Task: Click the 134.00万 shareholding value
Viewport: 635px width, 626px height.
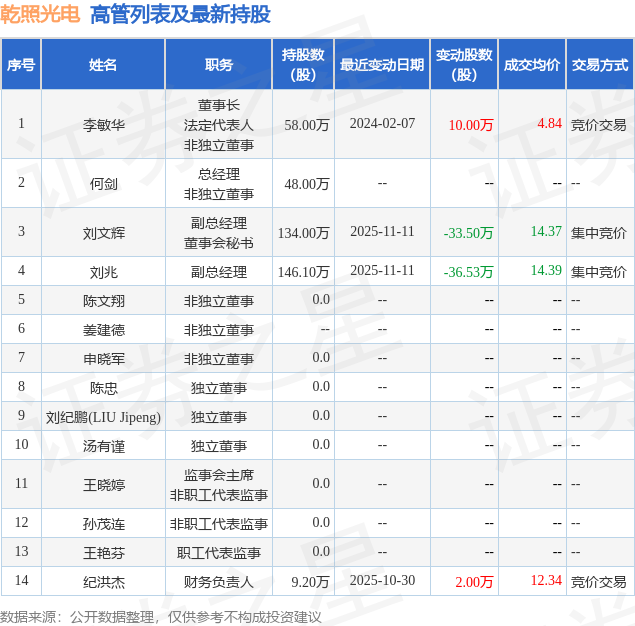Action: (303, 233)
